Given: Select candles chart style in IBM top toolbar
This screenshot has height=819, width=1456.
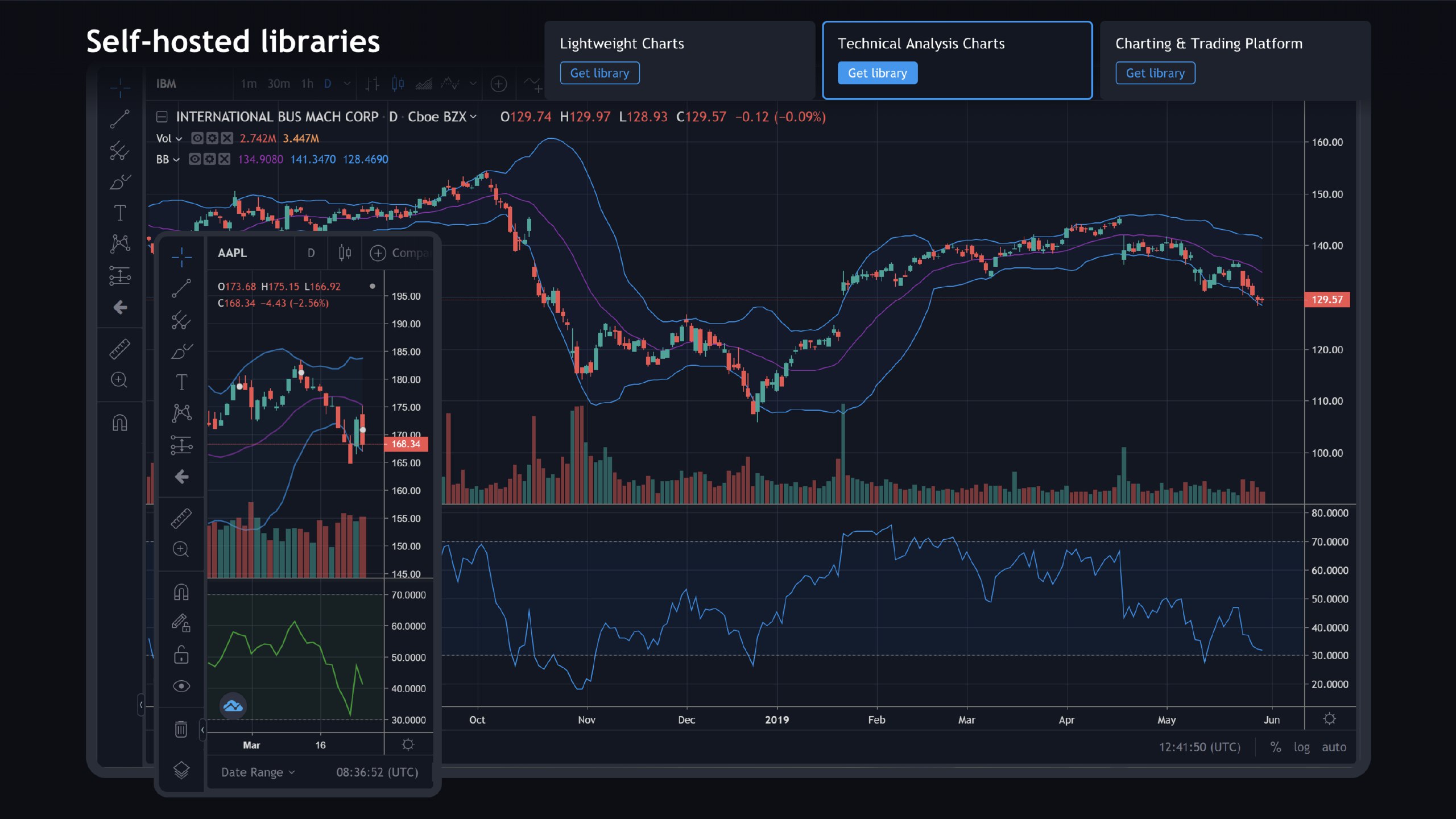Looking at the screenshot, I should coord(398,84).
